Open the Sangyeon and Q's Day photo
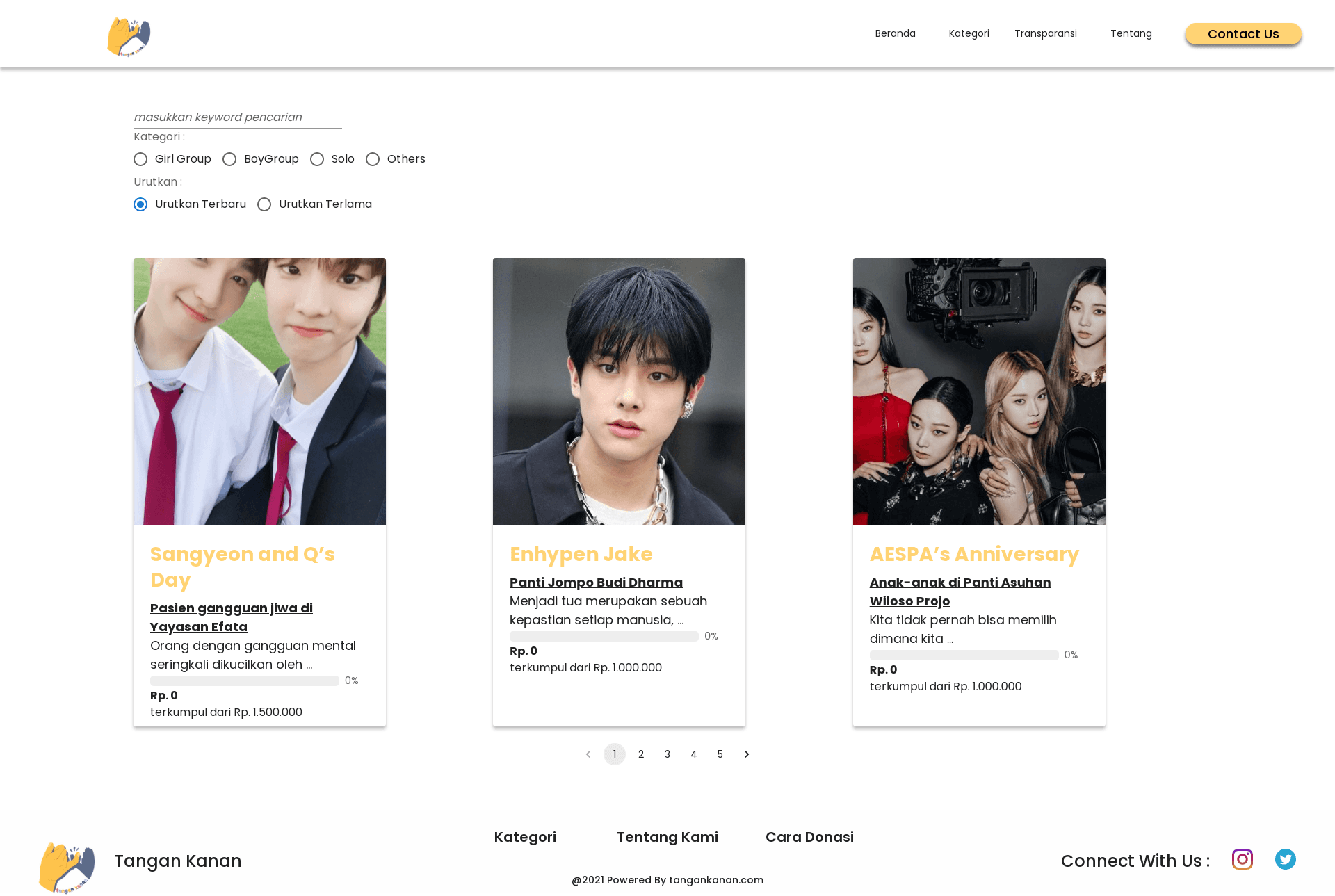This screenshot has height=896, width=1335. (260, 391)
